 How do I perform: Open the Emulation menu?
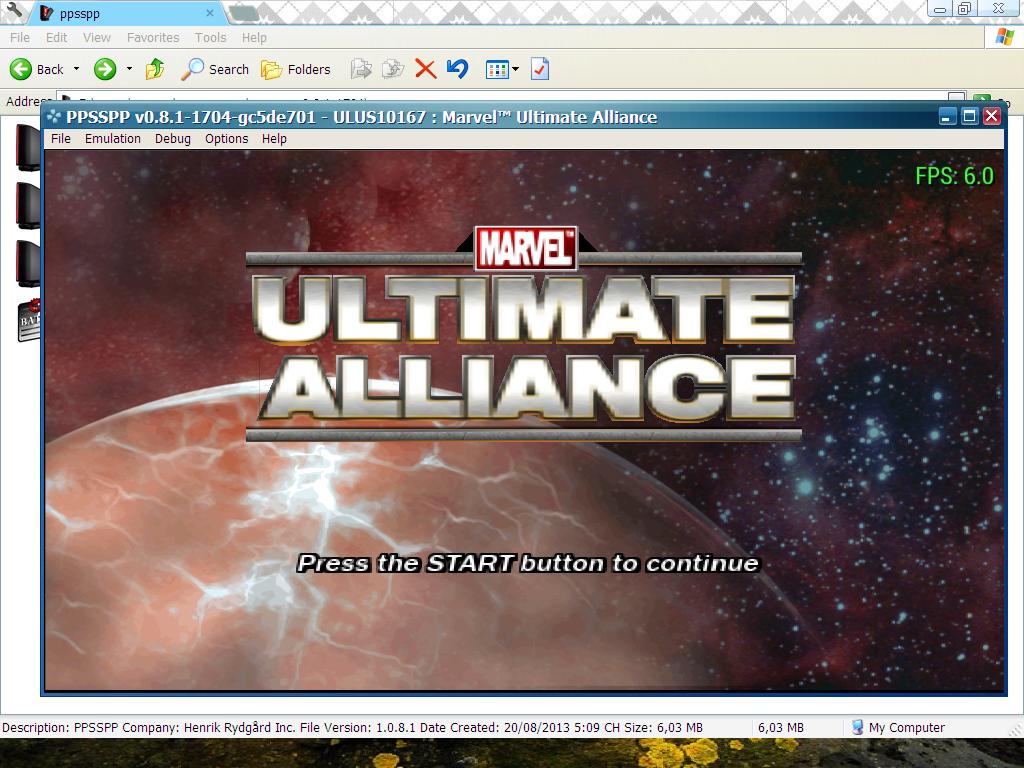[112, 139]
